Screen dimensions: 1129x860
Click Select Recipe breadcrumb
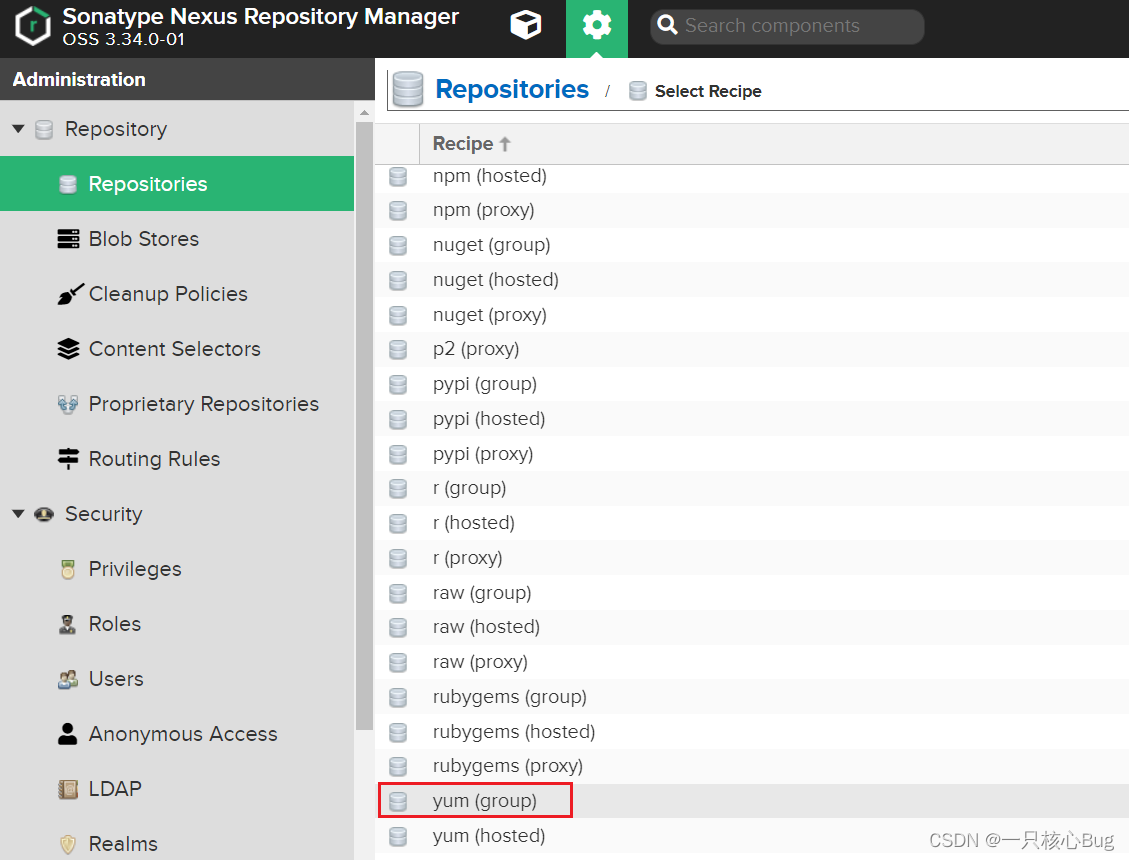[x=709, y=91]
